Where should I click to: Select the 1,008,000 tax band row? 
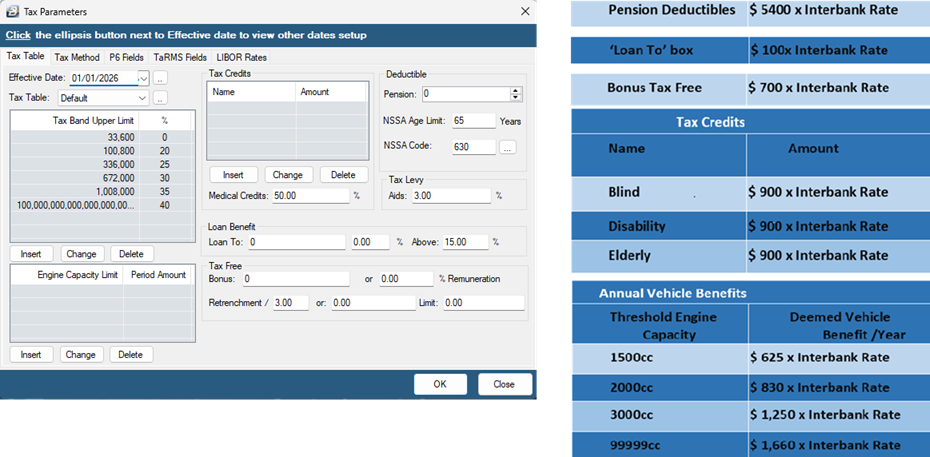point(101,191)
